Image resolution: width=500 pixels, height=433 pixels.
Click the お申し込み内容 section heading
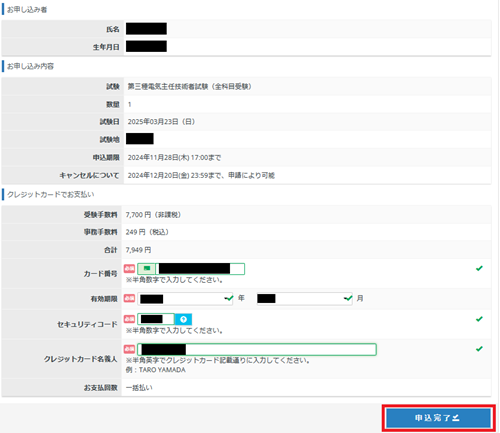tap(30, 66)
